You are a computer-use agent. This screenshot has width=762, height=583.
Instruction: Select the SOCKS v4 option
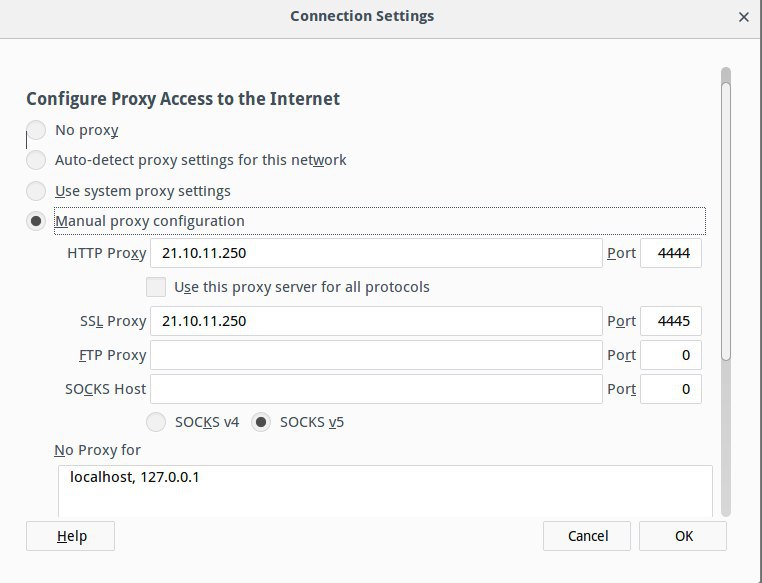tap(156, 422)
